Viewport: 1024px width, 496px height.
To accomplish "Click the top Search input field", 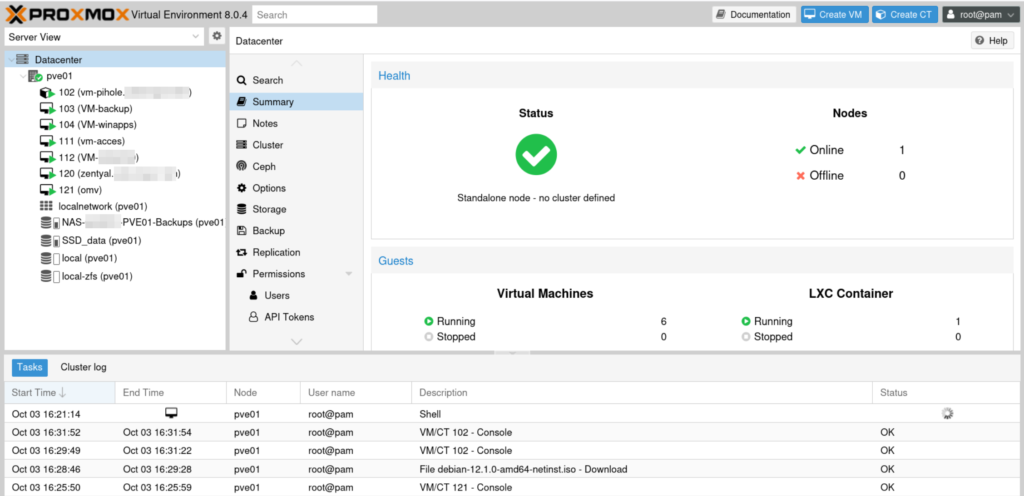I will click(x=314, y=15).
